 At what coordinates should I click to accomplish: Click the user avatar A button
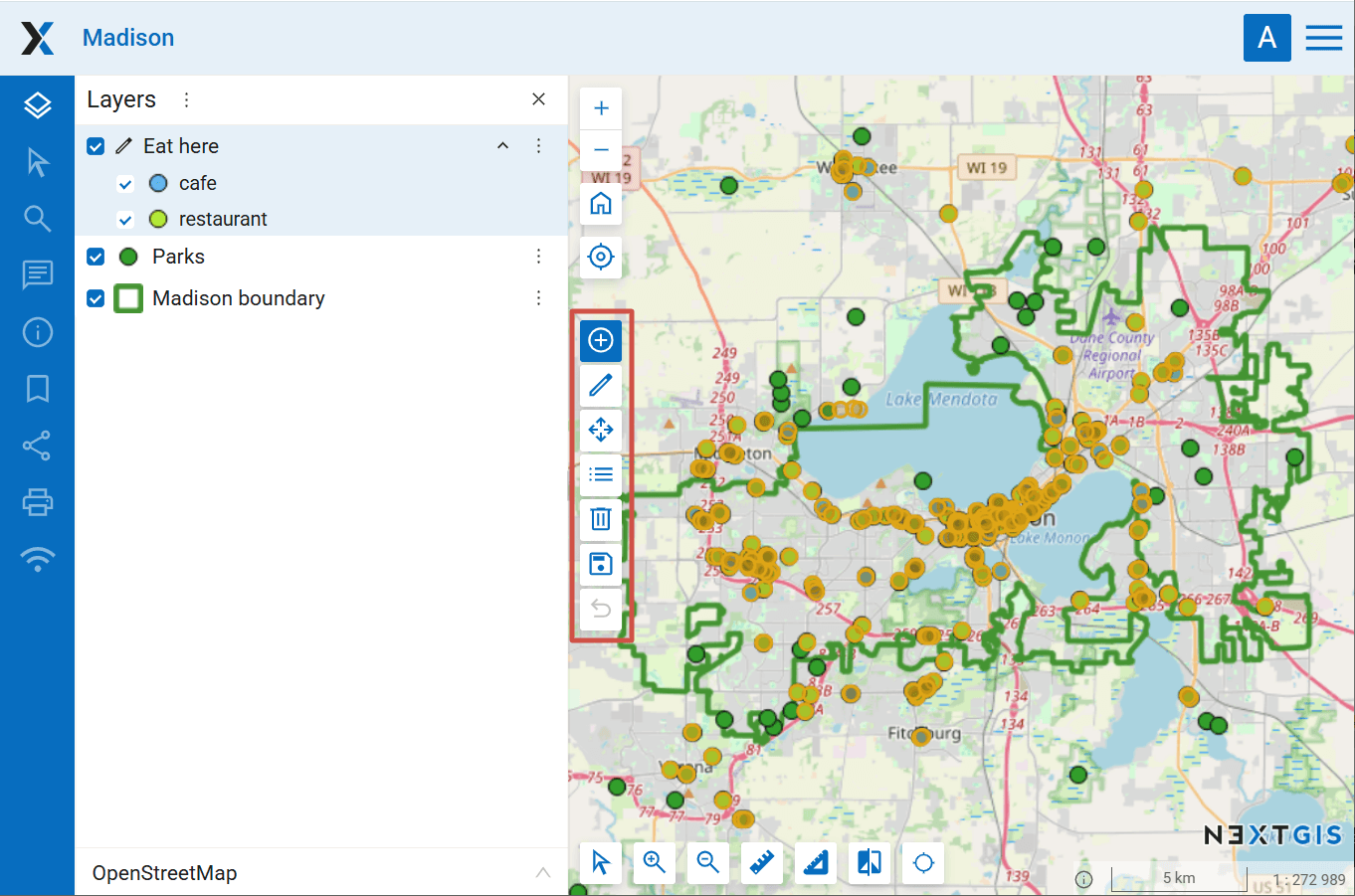(1266, 38)
